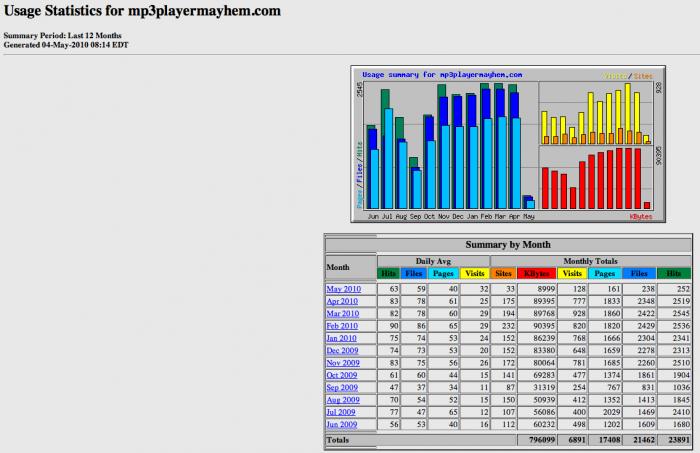The width and height of the screenshot is (700, 453).
Task: Click the Totals row label
Action: pos(338,440)
